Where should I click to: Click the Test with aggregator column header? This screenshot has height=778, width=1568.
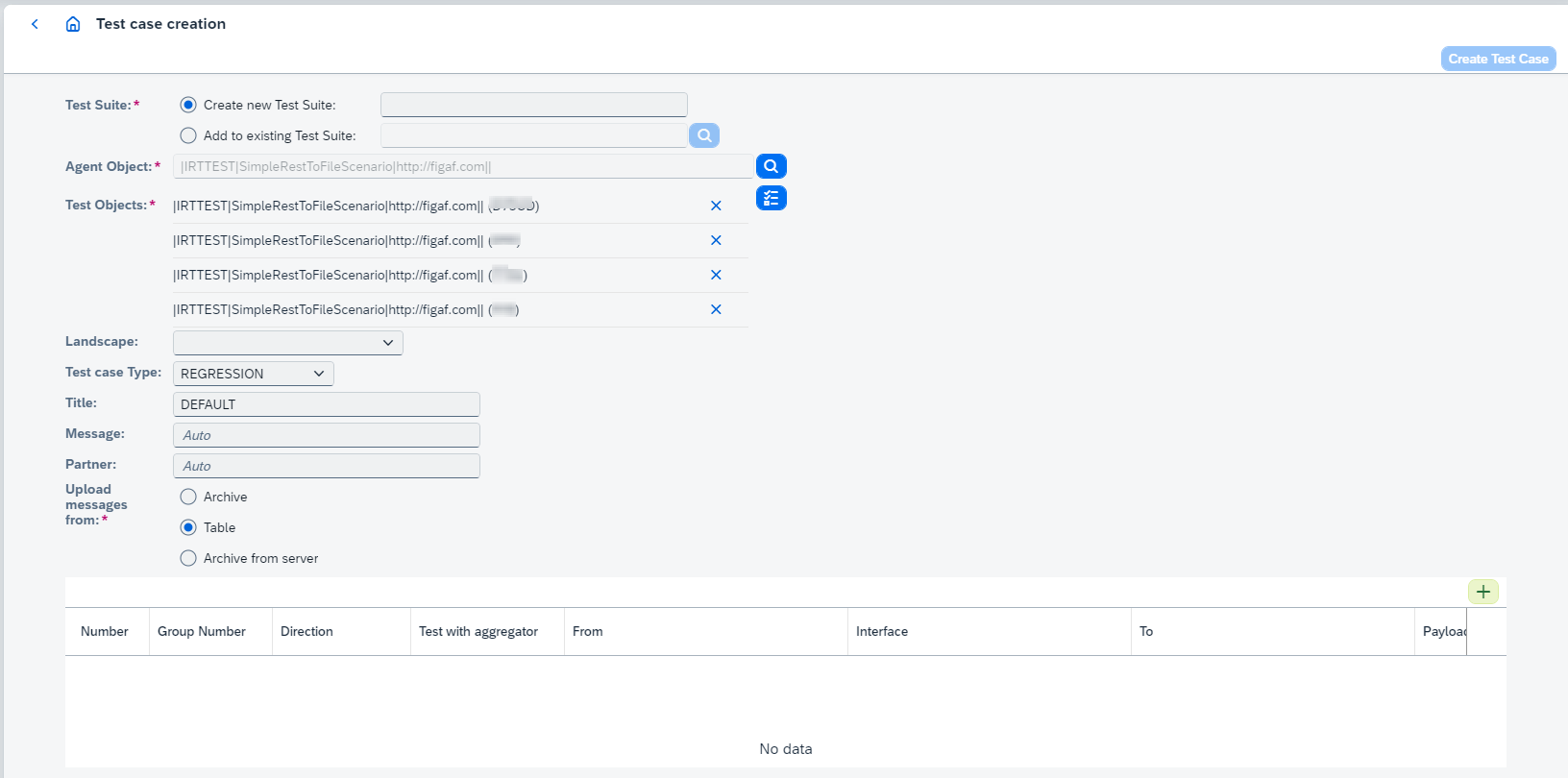pyautogui.click(x=488, y=631)
